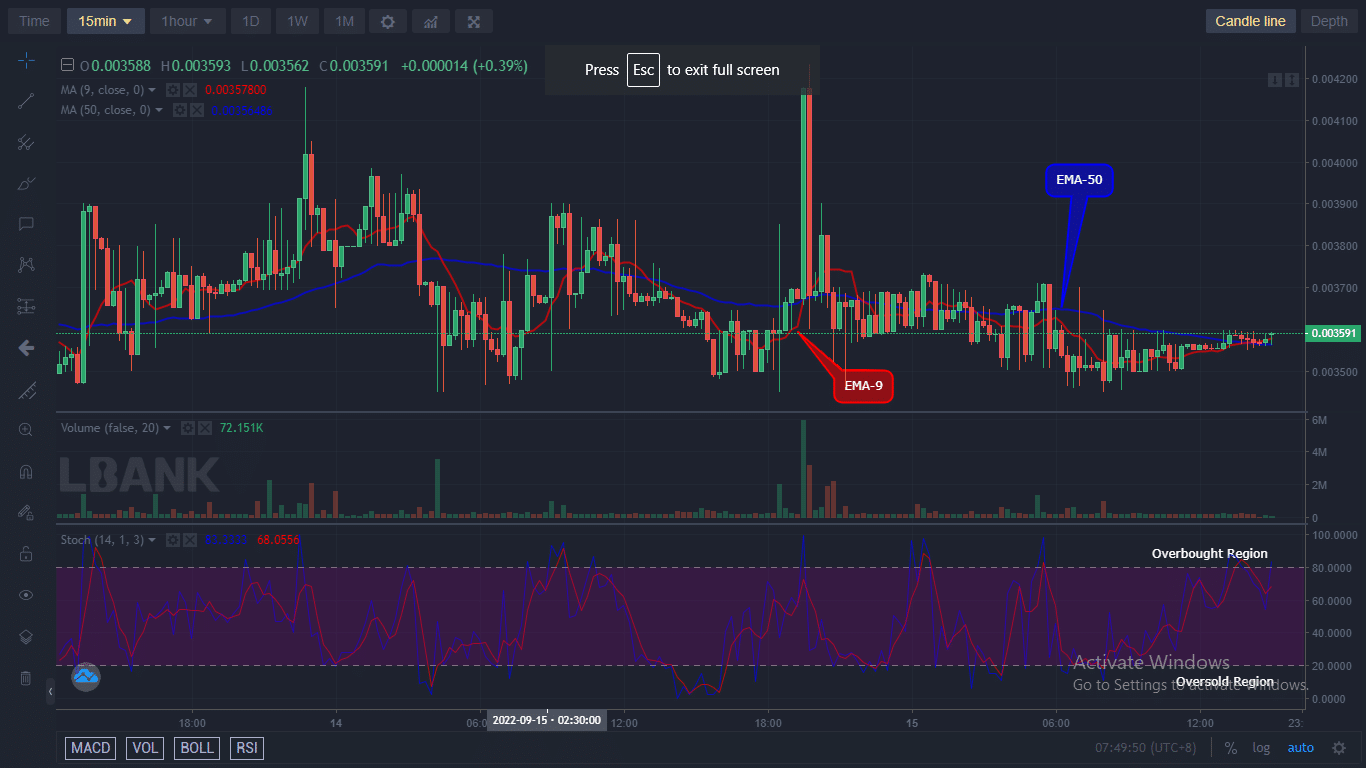1366x768 pixels.
Task: Open bottom-right chart settings gear
Action: pos(1339,748)
